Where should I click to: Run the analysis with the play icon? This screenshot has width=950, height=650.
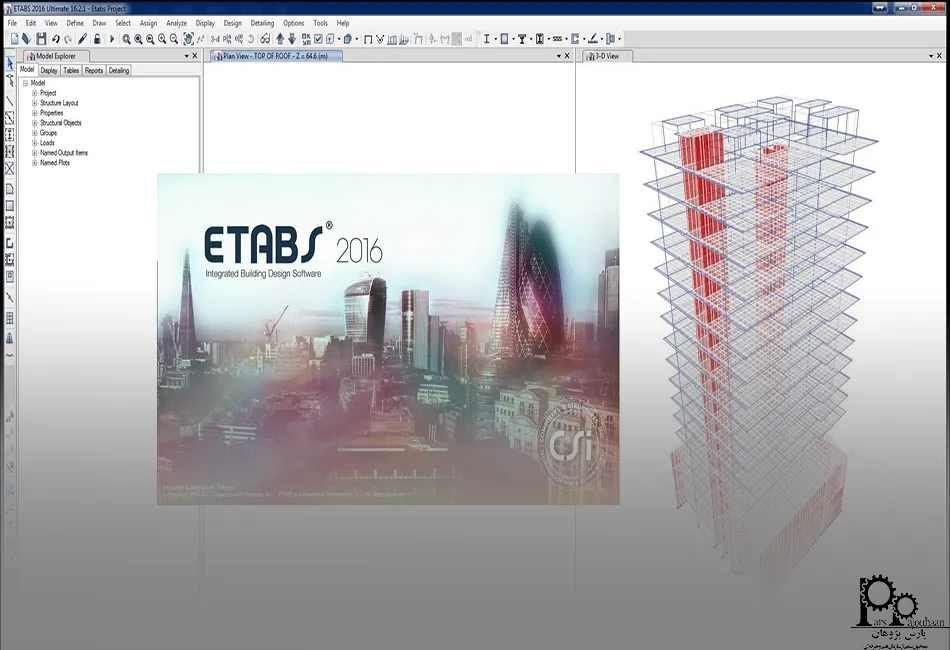tap(112, 39)
